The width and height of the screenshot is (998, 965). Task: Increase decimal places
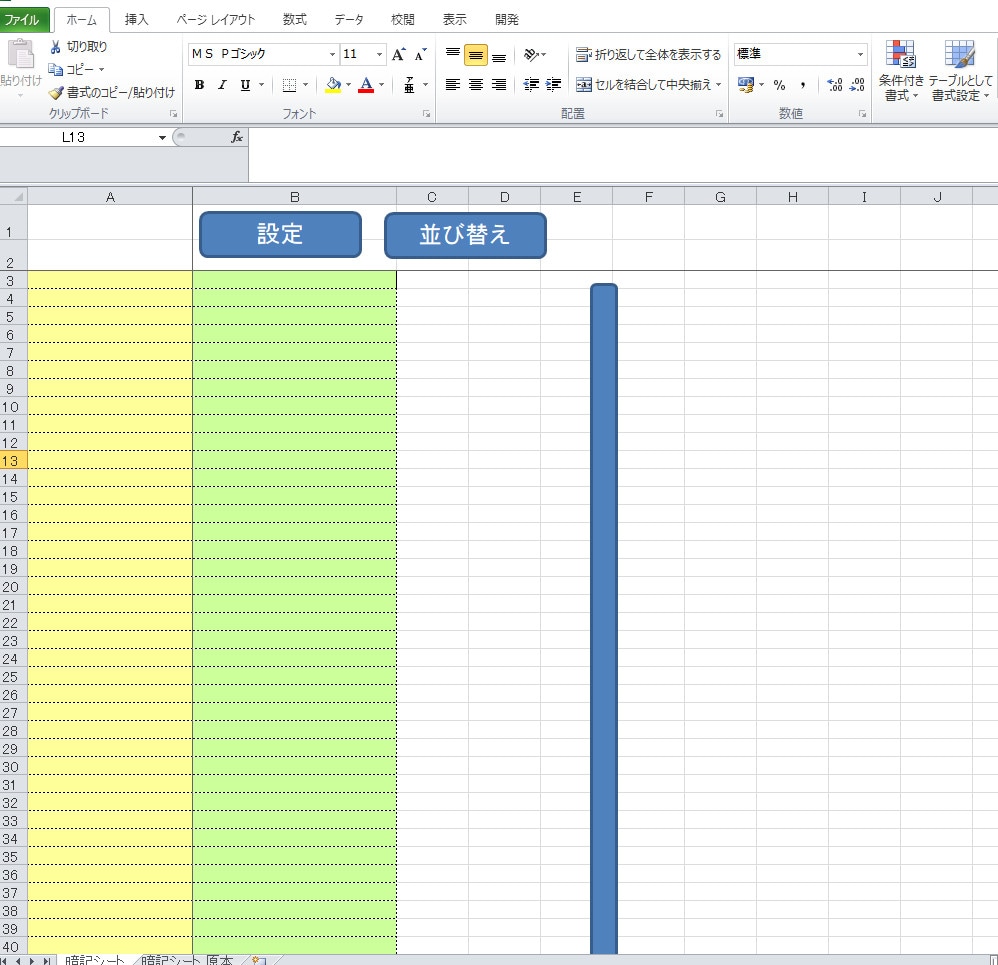coord(834,85)
